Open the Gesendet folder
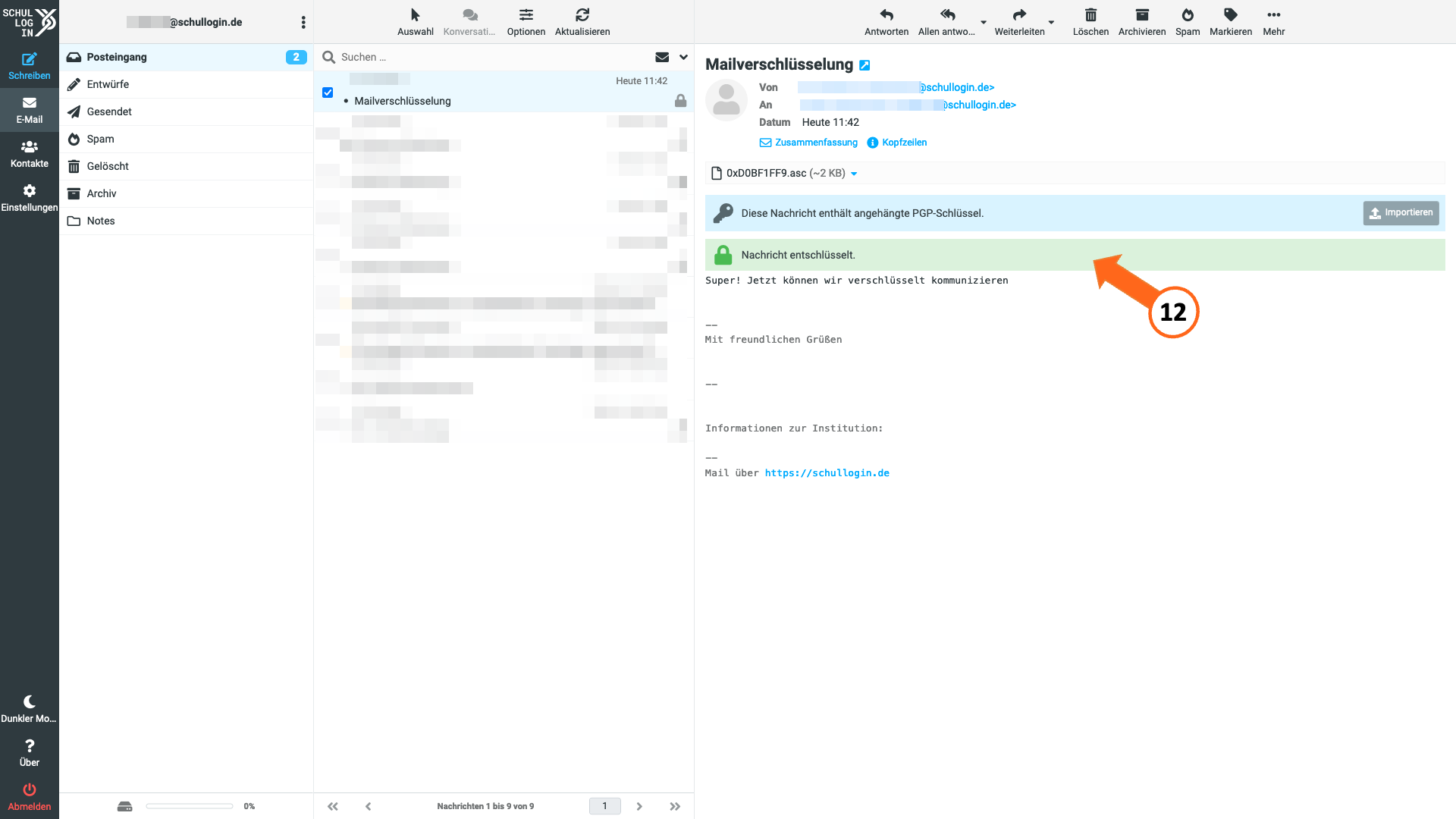The width and height of the screenshot is (1456, 819). 187,111
